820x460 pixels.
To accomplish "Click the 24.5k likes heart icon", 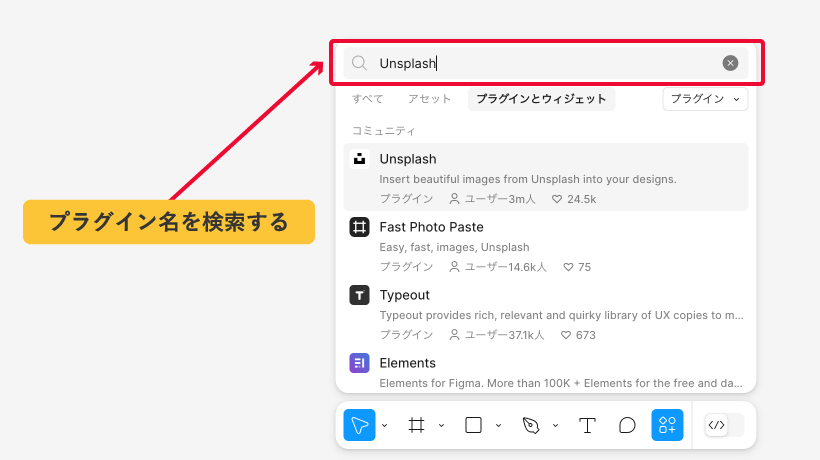I will (556, 199).
